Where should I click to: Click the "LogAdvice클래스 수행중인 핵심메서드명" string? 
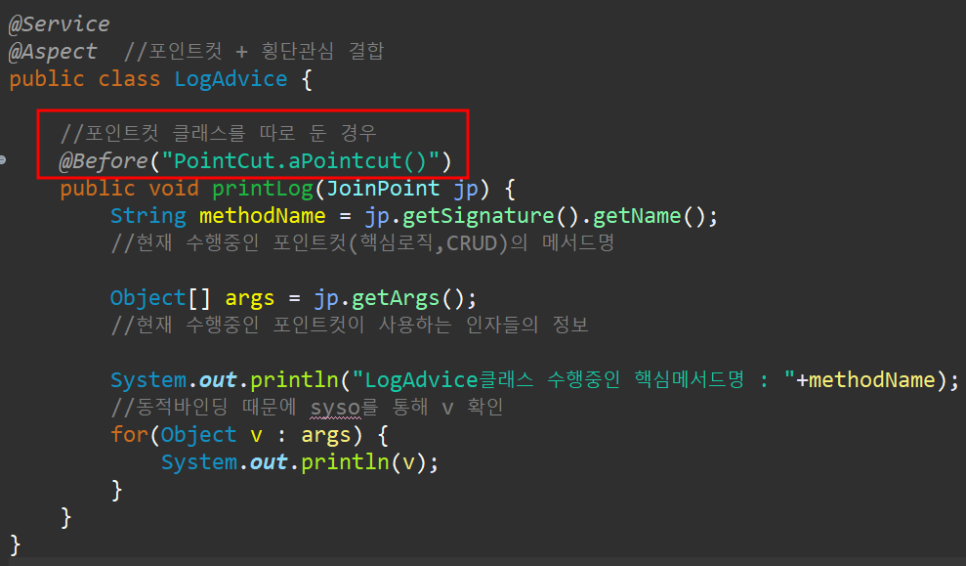(x=573, y=379)
